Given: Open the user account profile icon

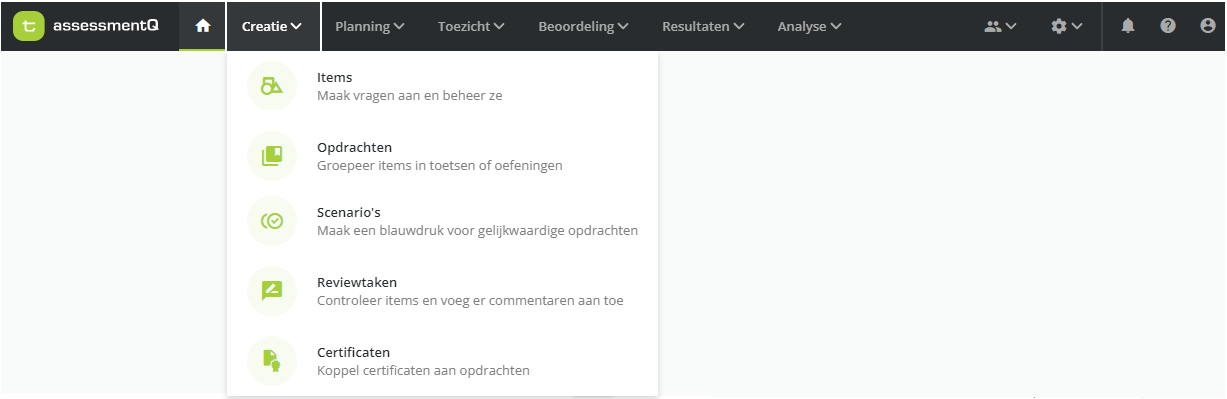Looking at the screenshot, I should [1207, 27].
